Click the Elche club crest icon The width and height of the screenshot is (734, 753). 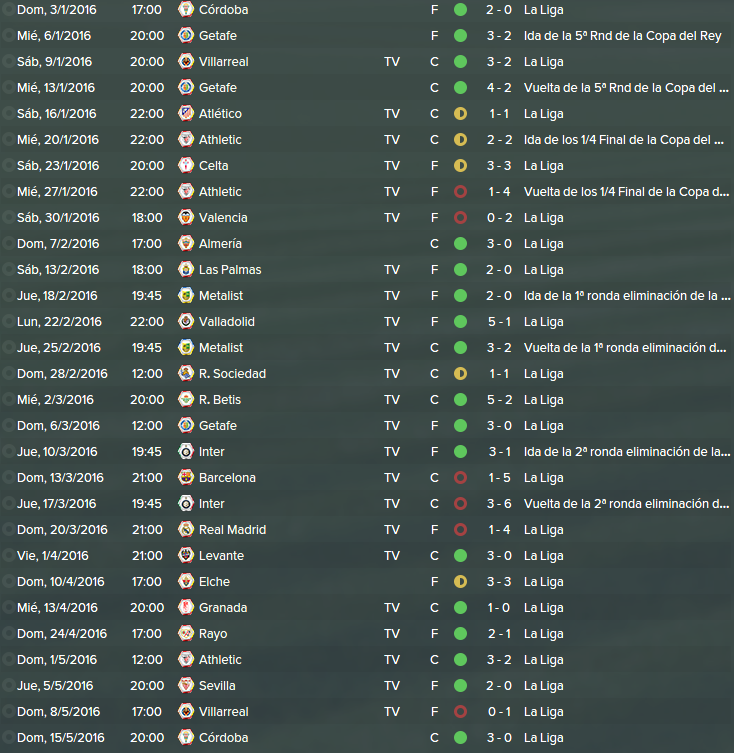pos(186,581)
